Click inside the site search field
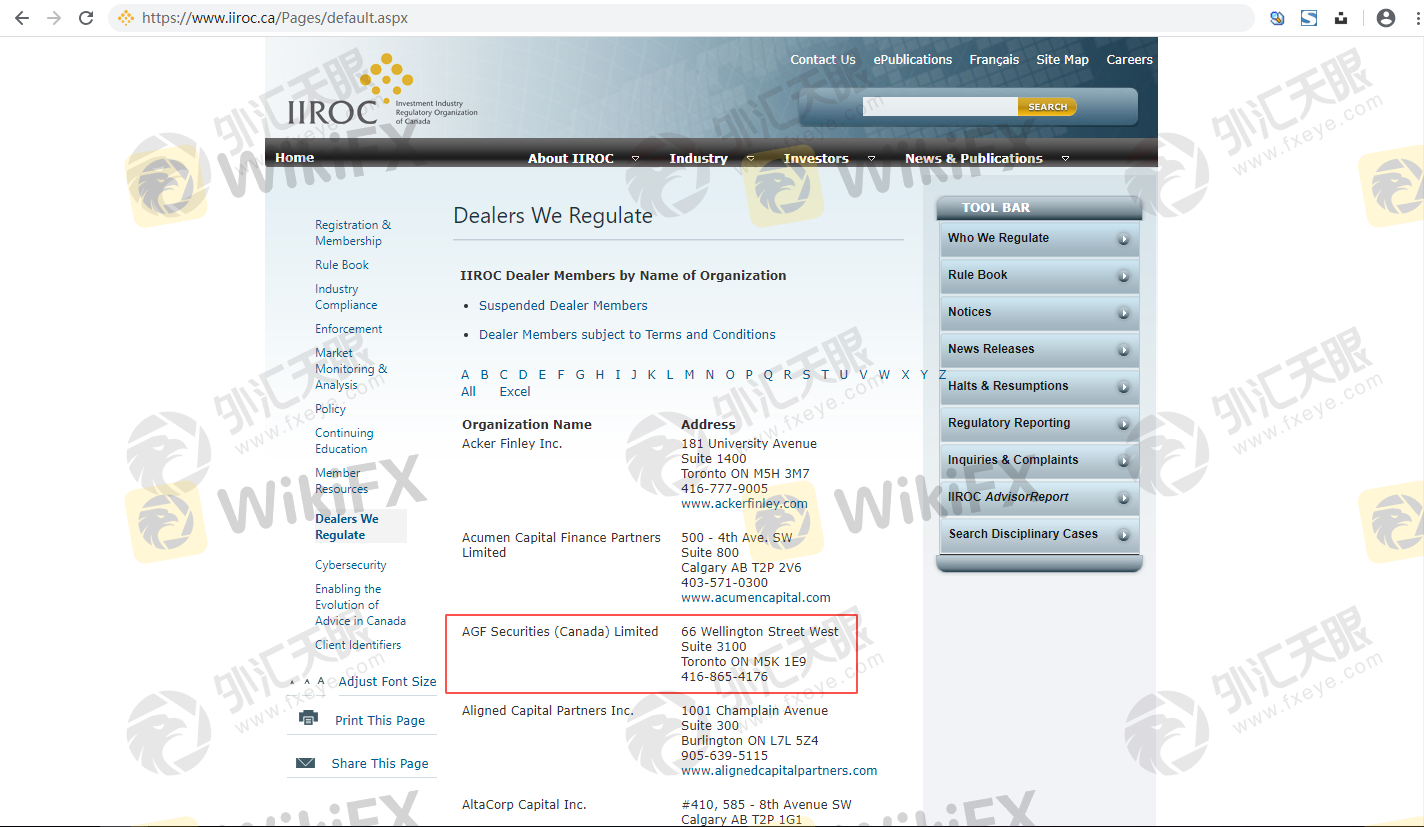The width and height of the screenshot is (1424, 827). coord(939,107)
